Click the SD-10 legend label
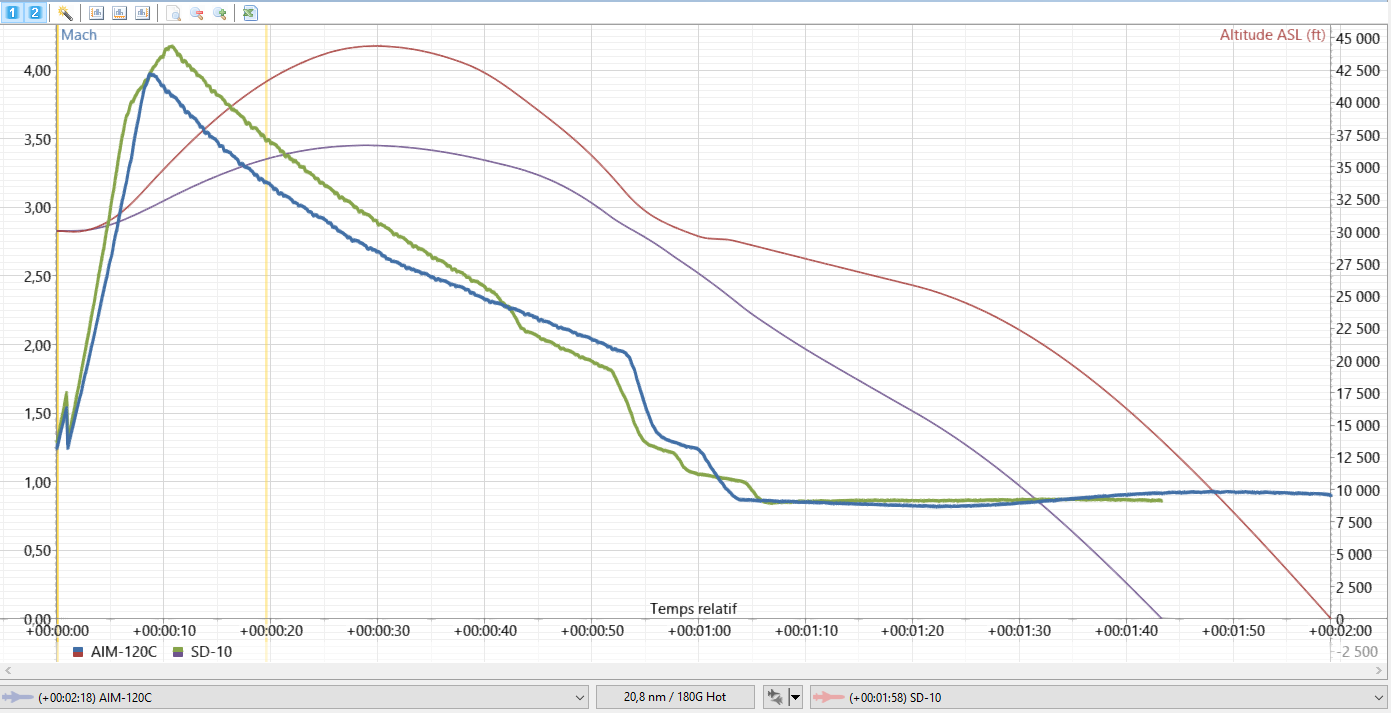Viewport: 1391px width, 713px height. pos(211,652)
